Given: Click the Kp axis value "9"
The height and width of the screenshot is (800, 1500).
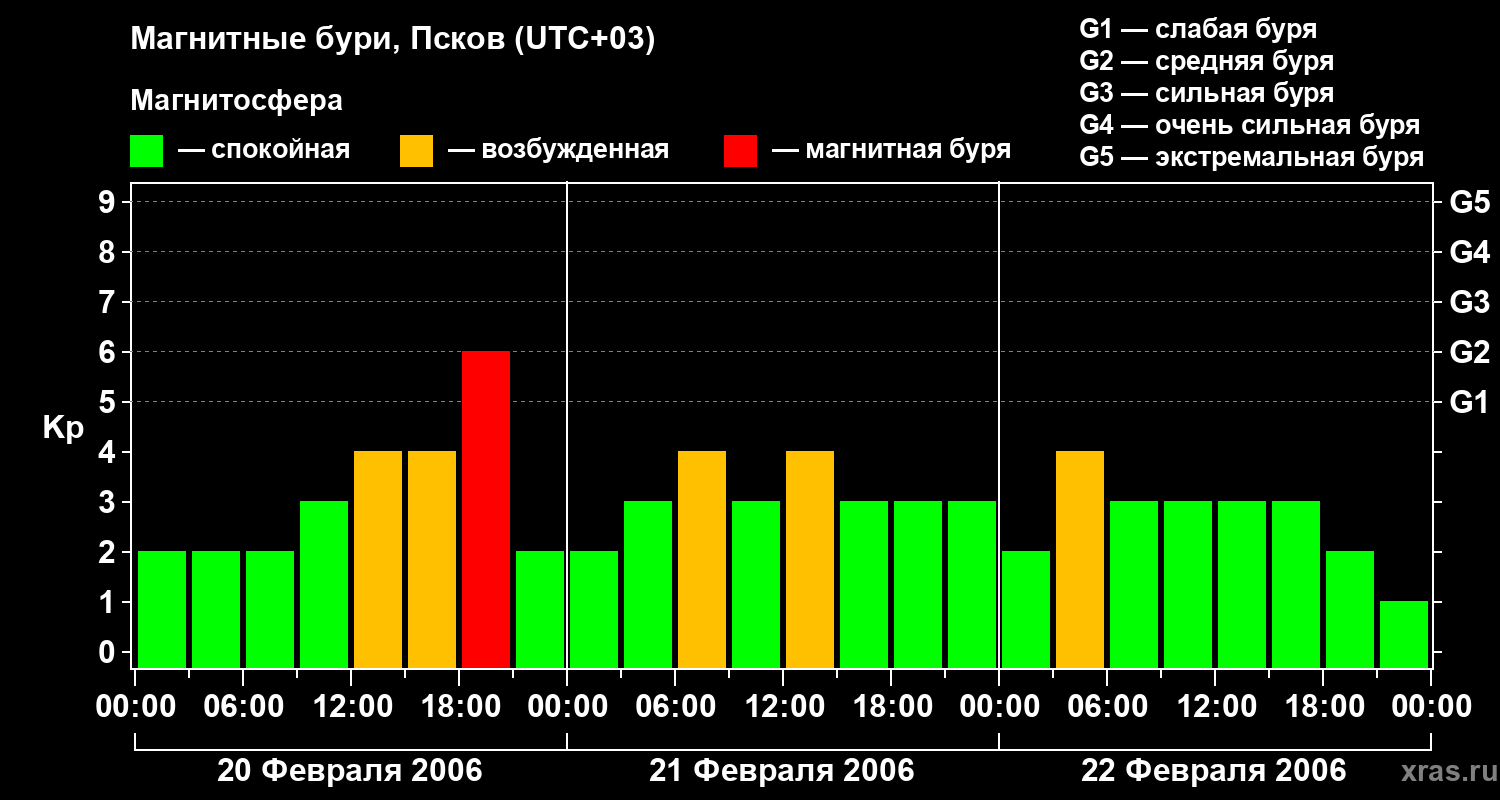Looking at the screenshot, I should pyautogui.click(x=109, y=202).
